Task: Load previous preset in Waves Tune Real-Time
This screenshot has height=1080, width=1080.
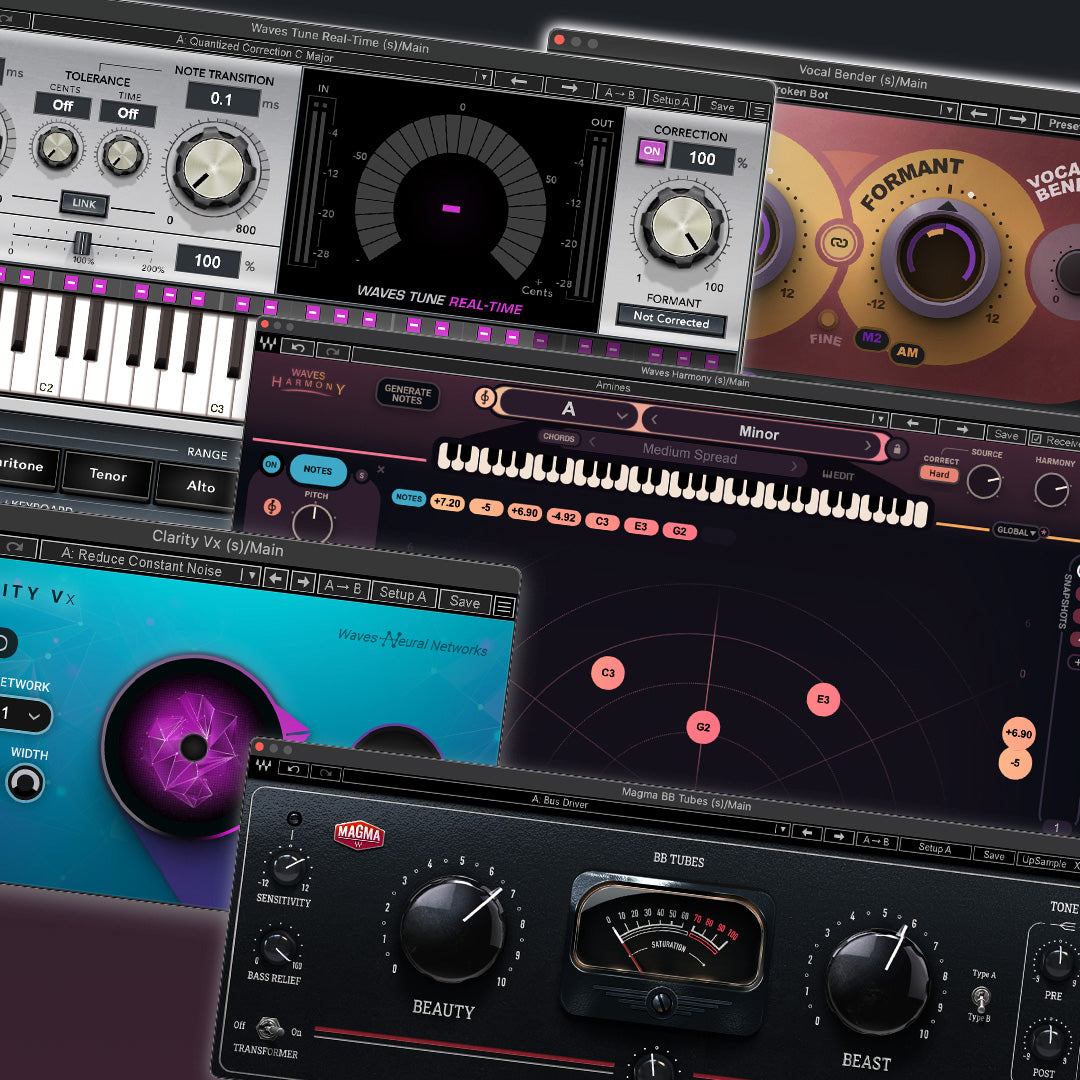Action: tap(519, 81)
